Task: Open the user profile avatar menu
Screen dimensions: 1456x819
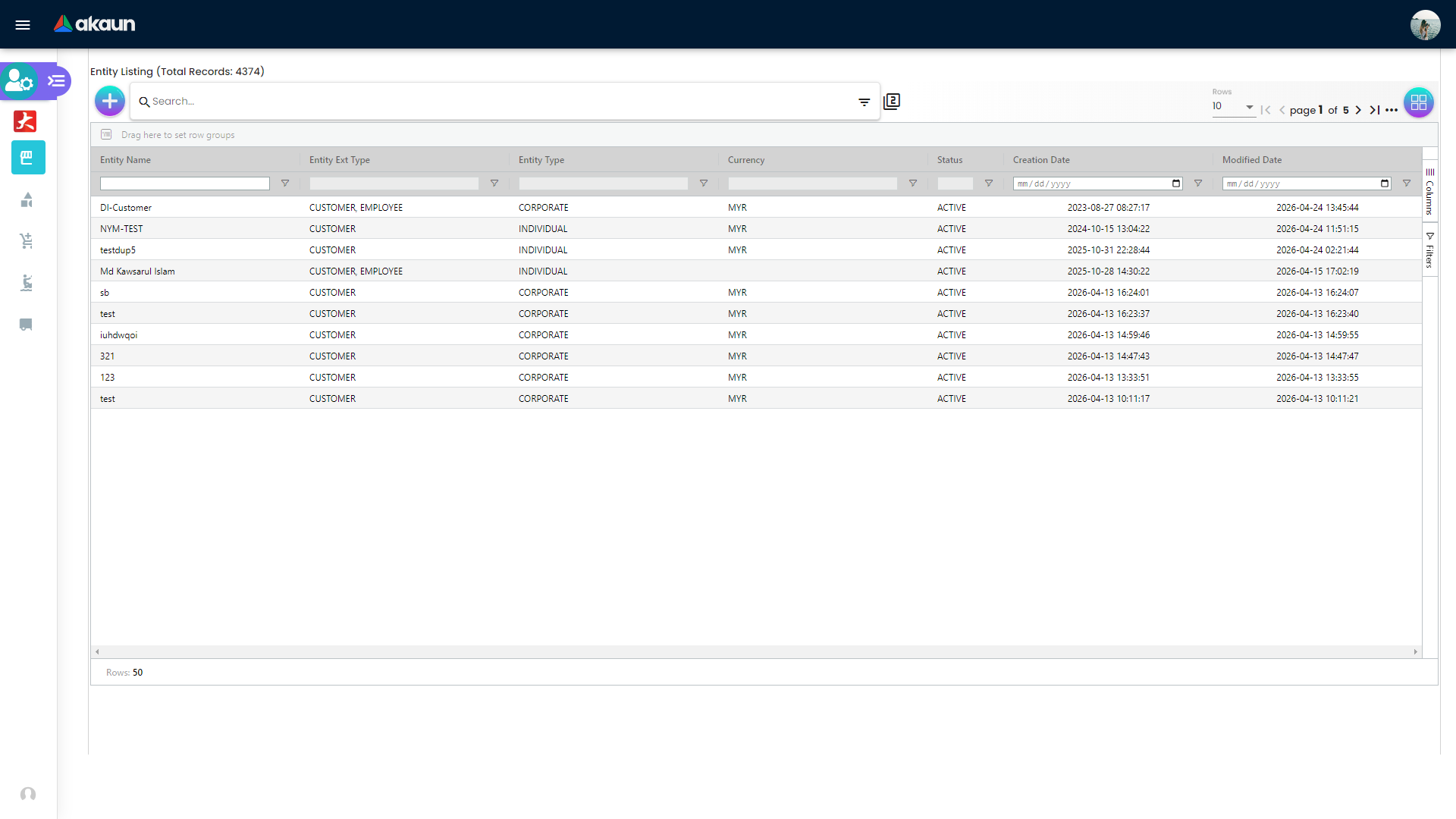Action: (1426, 24)
